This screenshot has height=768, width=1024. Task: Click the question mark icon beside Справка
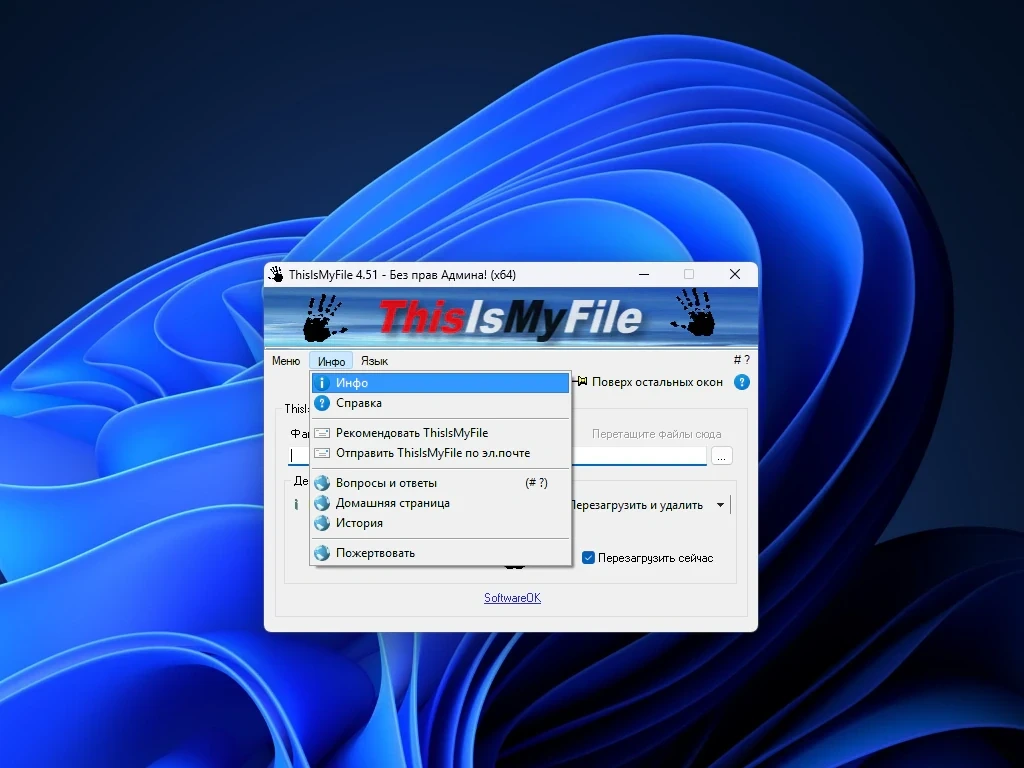(321, 403)
